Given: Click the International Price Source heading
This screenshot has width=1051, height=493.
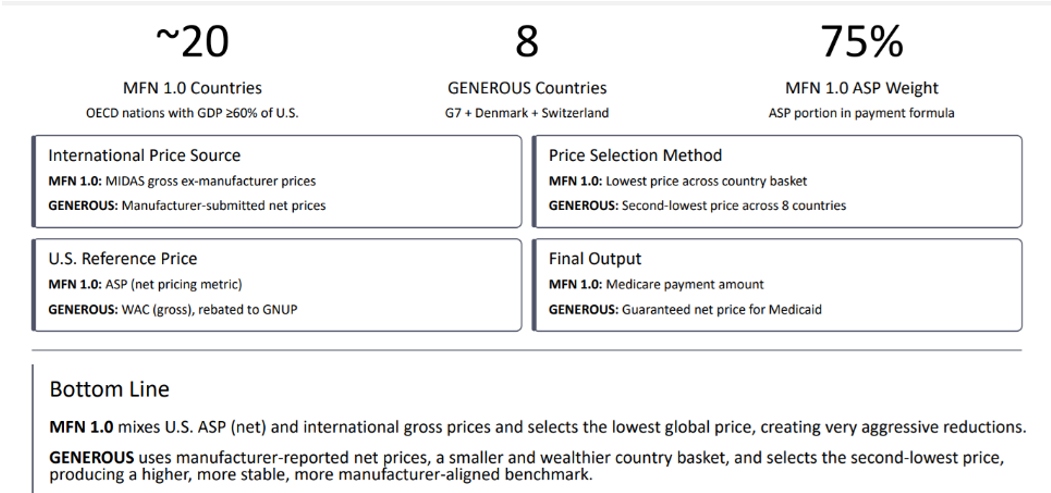Looking at the screenshot, I should click(144, 156).
